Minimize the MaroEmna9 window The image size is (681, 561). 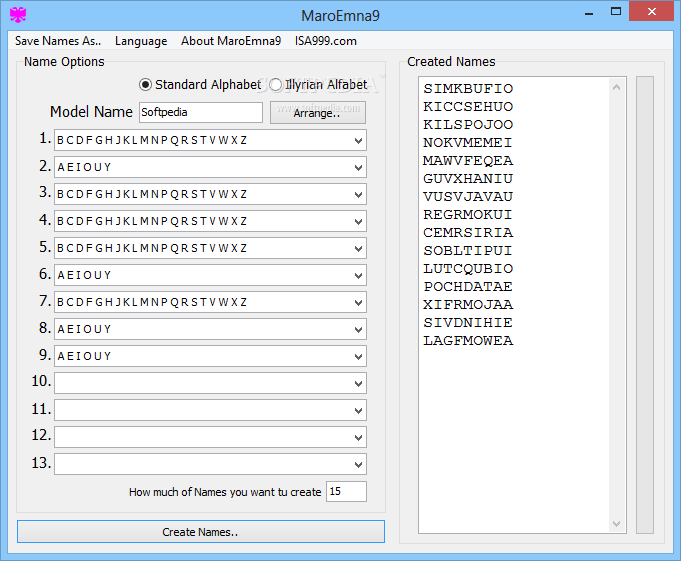(589, 12)
